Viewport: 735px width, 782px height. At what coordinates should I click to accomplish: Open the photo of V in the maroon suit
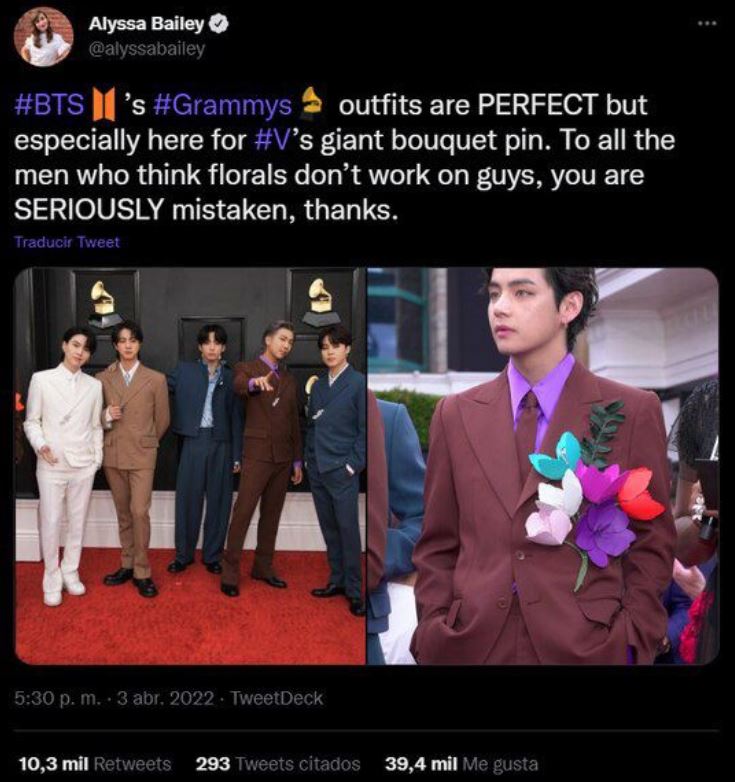(x=543, y=465)
